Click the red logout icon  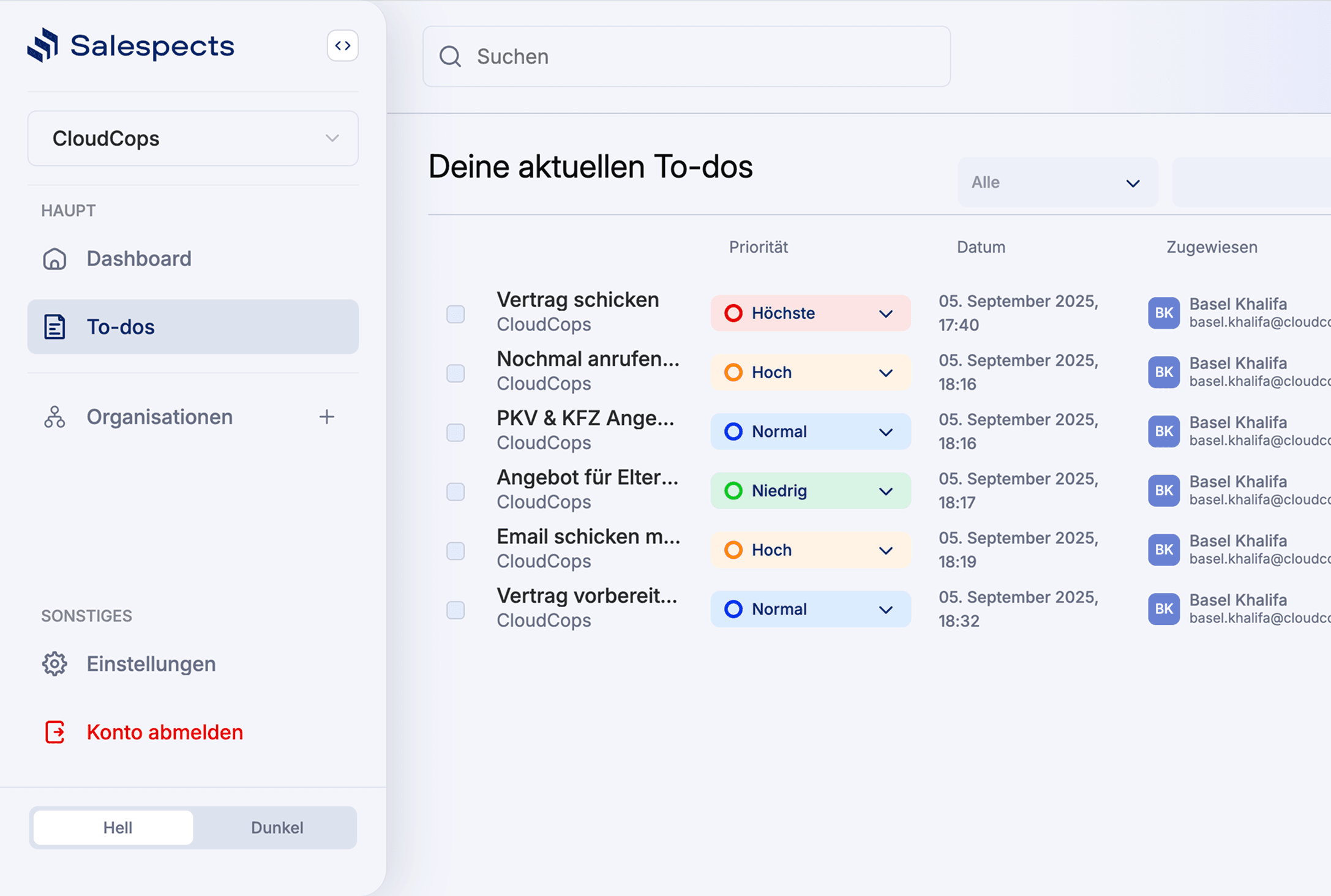click(54, 732)
